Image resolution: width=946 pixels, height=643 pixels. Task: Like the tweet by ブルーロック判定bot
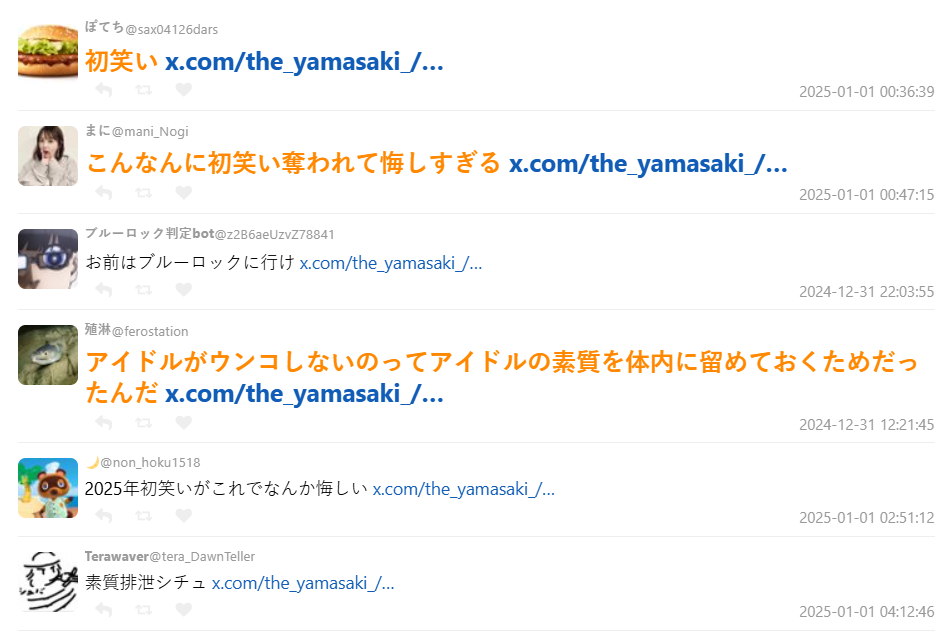click(x=183, y=290)
